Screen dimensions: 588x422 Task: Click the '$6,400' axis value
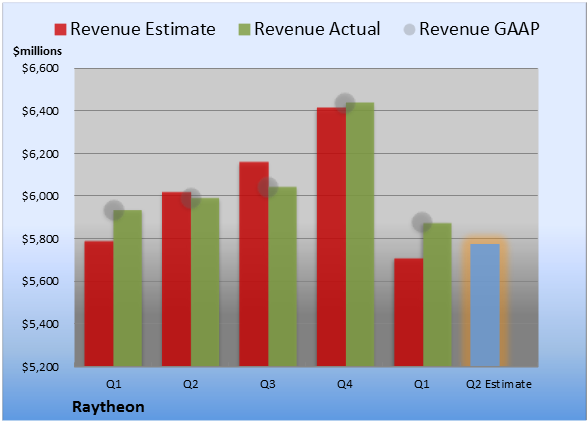click(x=40, y=111)
